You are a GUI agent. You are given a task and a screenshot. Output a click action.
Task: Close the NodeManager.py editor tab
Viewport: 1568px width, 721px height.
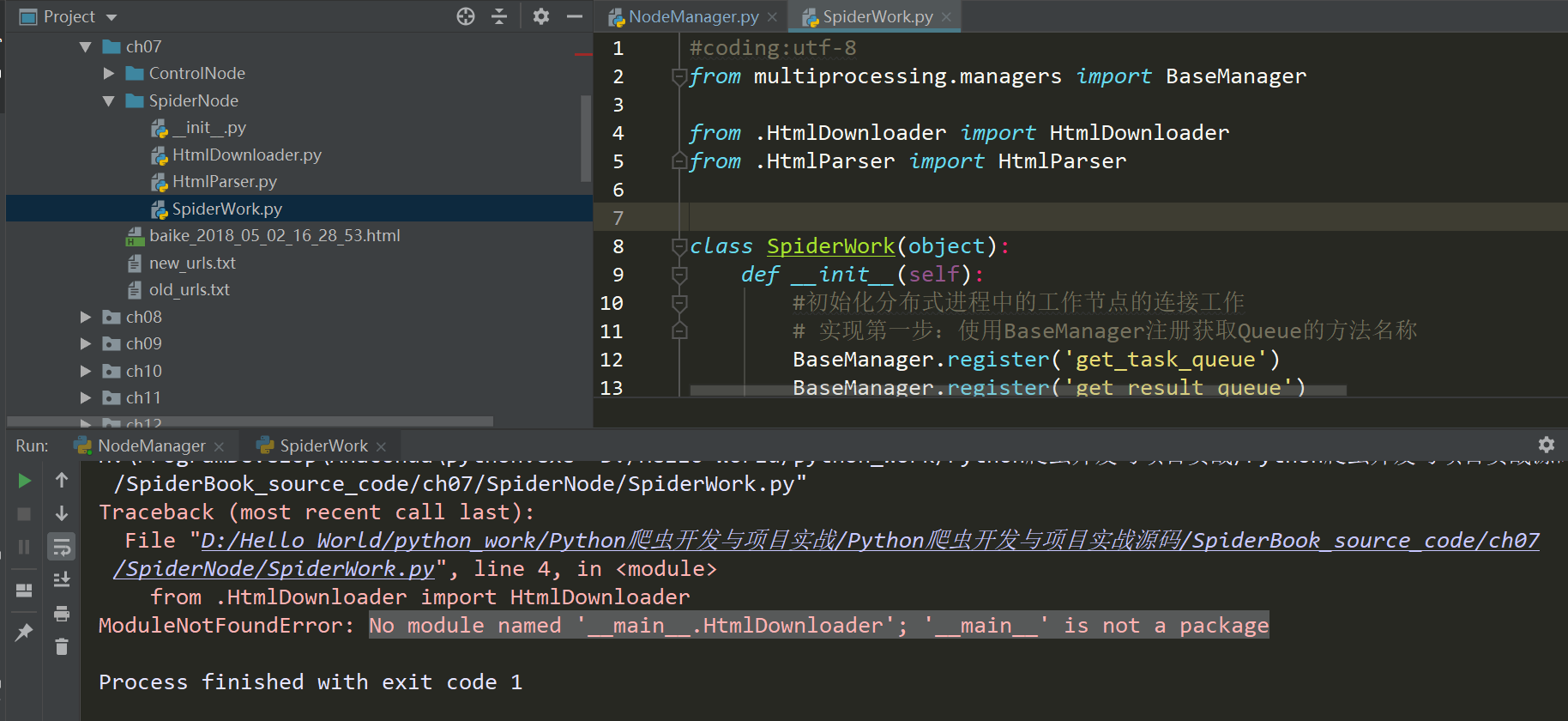click(772, 17)
